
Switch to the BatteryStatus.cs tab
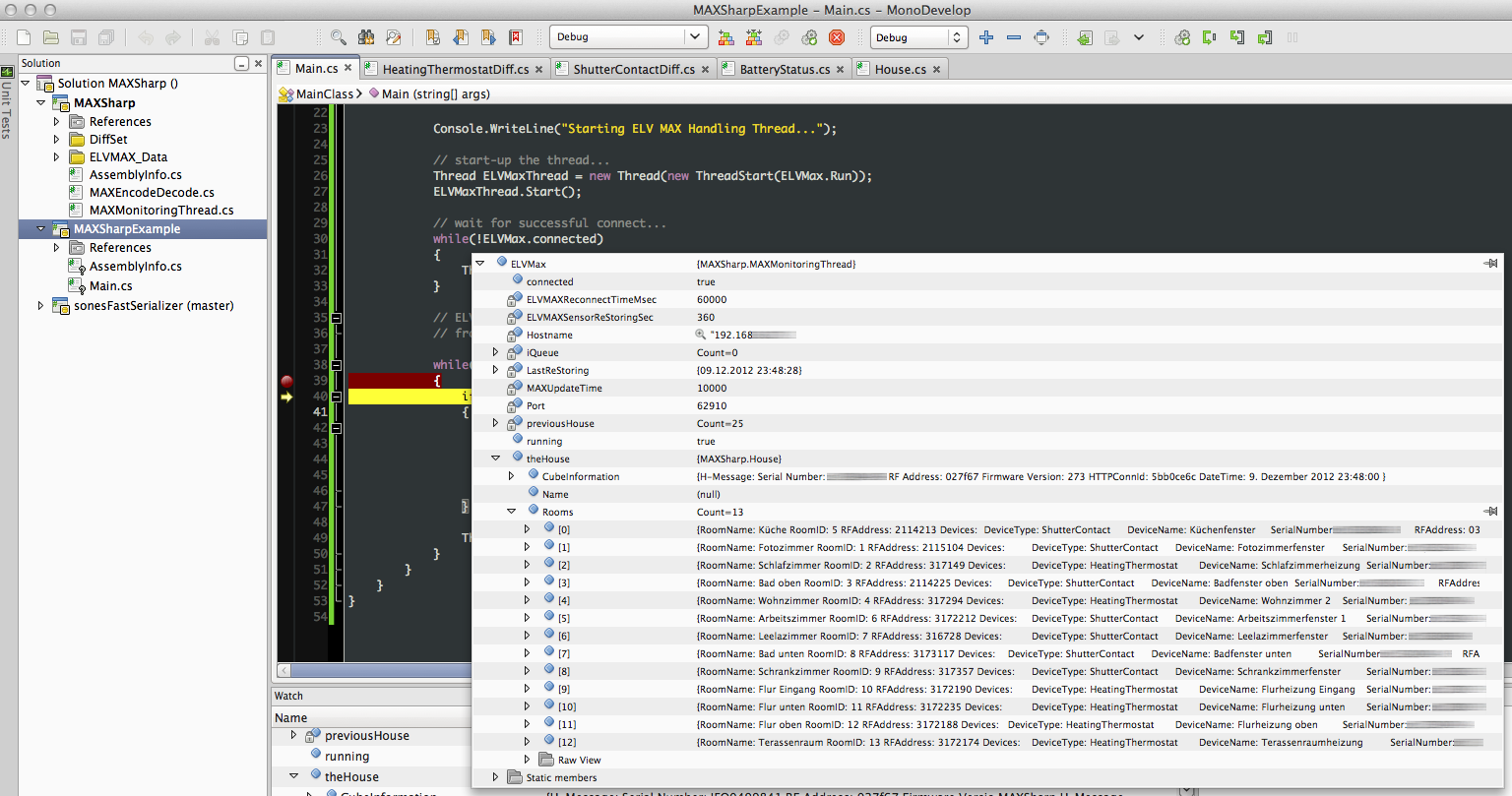point(783,69)
